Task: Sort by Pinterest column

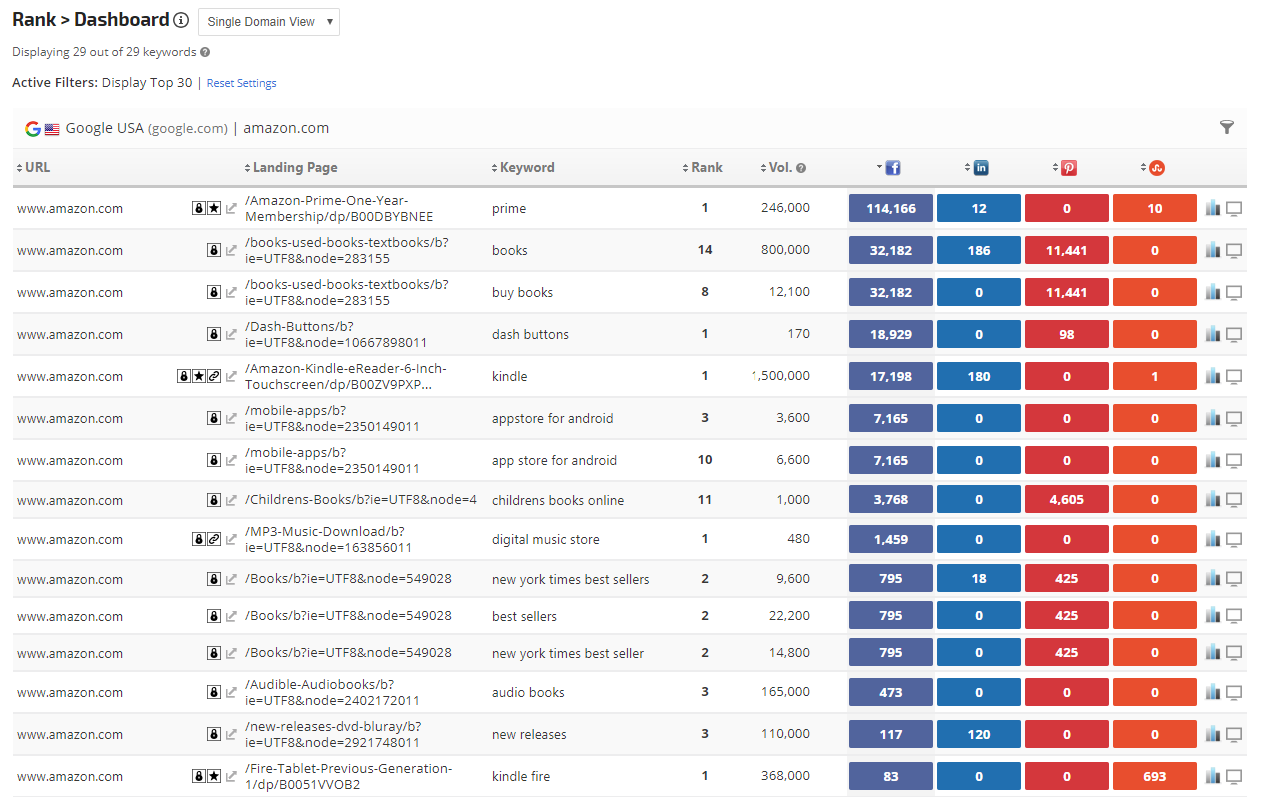Action: coord(1067,168)
